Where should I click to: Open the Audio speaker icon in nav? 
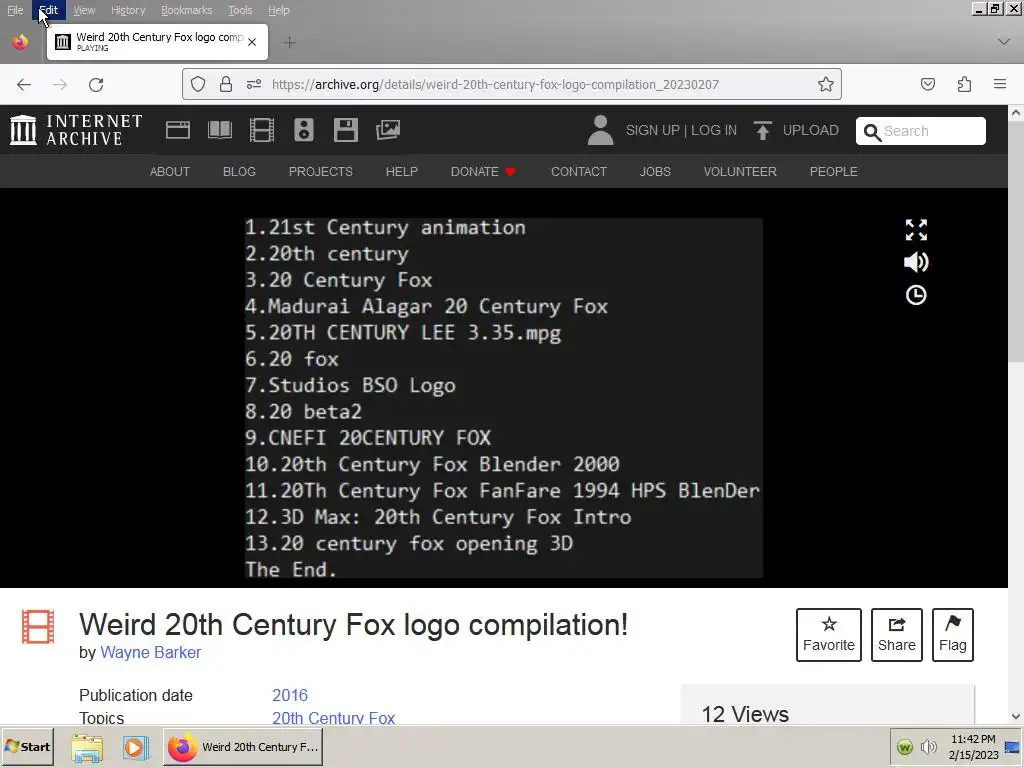[304, 130]
